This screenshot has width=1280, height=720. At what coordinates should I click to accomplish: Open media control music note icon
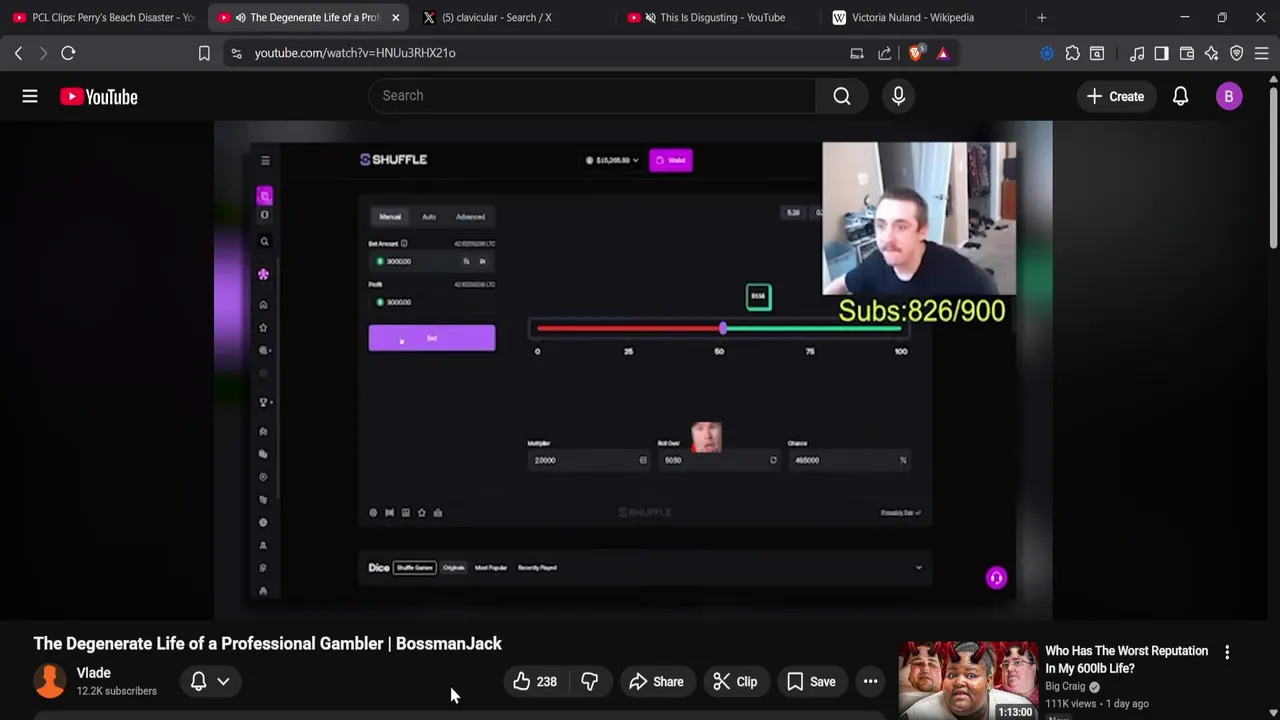click(x=1137, y=53)
